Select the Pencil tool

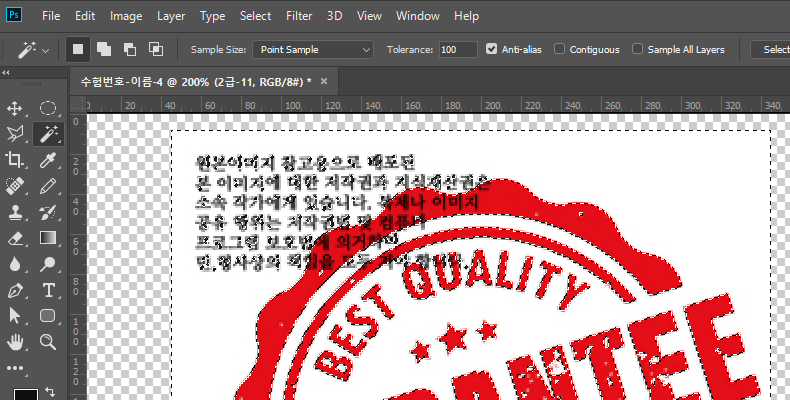[x=48, y=186]
